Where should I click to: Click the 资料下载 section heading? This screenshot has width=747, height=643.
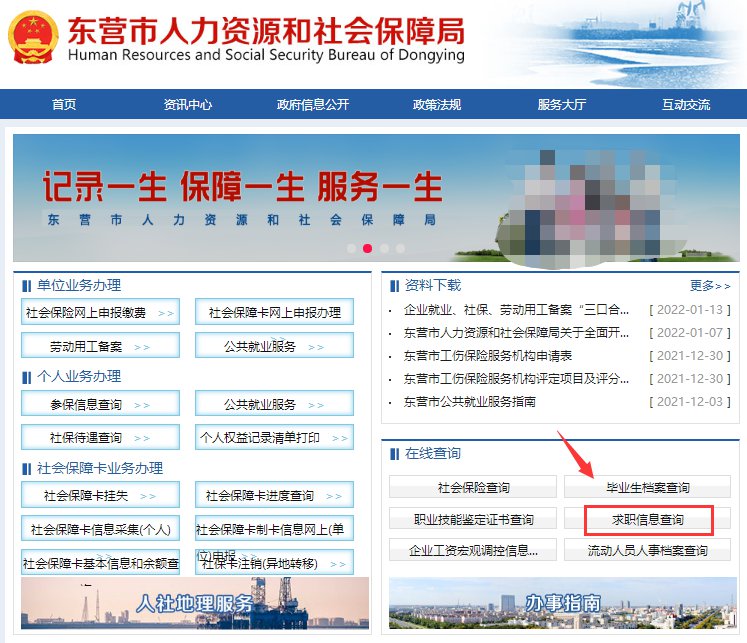click(433, 285)
